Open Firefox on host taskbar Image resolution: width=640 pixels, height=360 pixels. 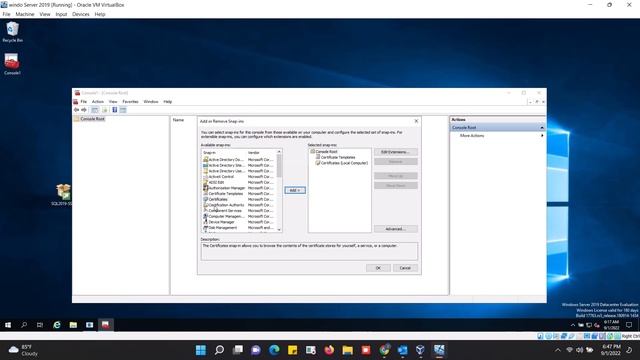329,350
